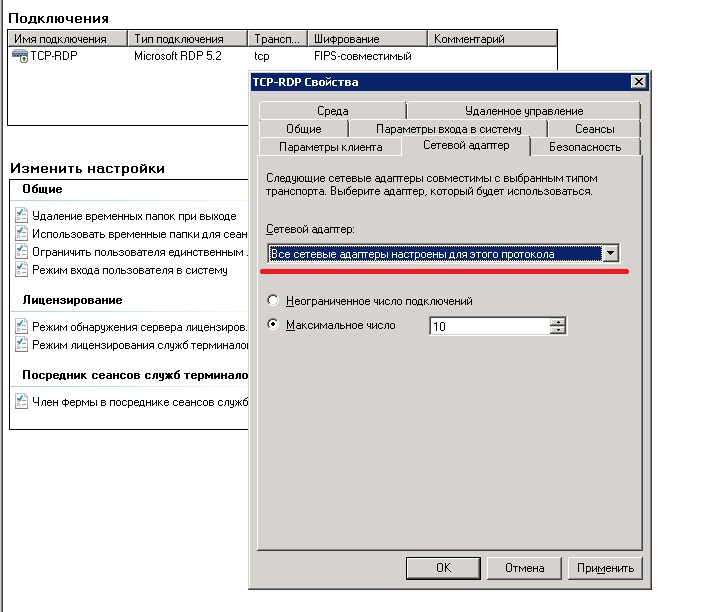Sort by Тип подключения column header

[x=188, y=39]
